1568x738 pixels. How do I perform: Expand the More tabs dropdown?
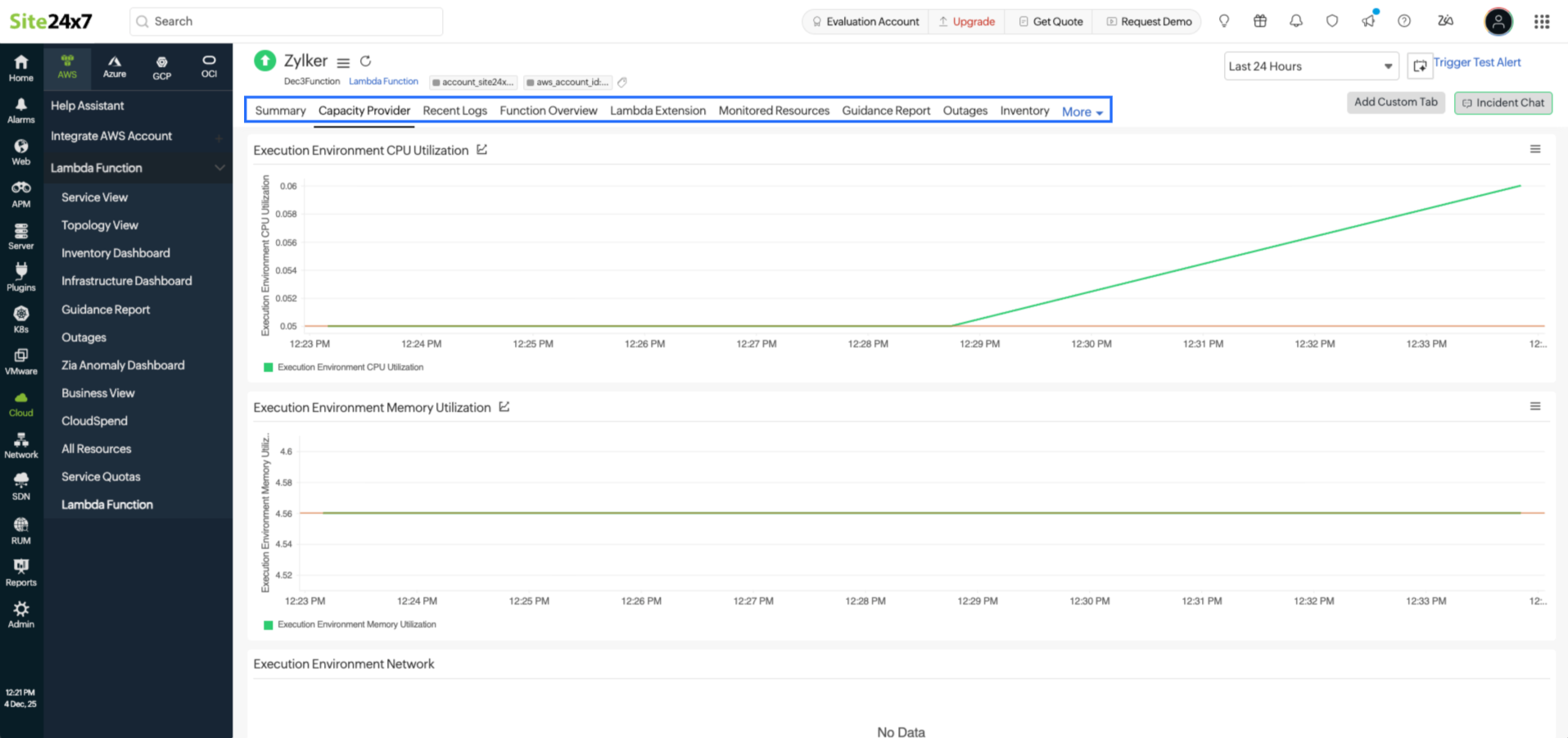(1082, 112)
